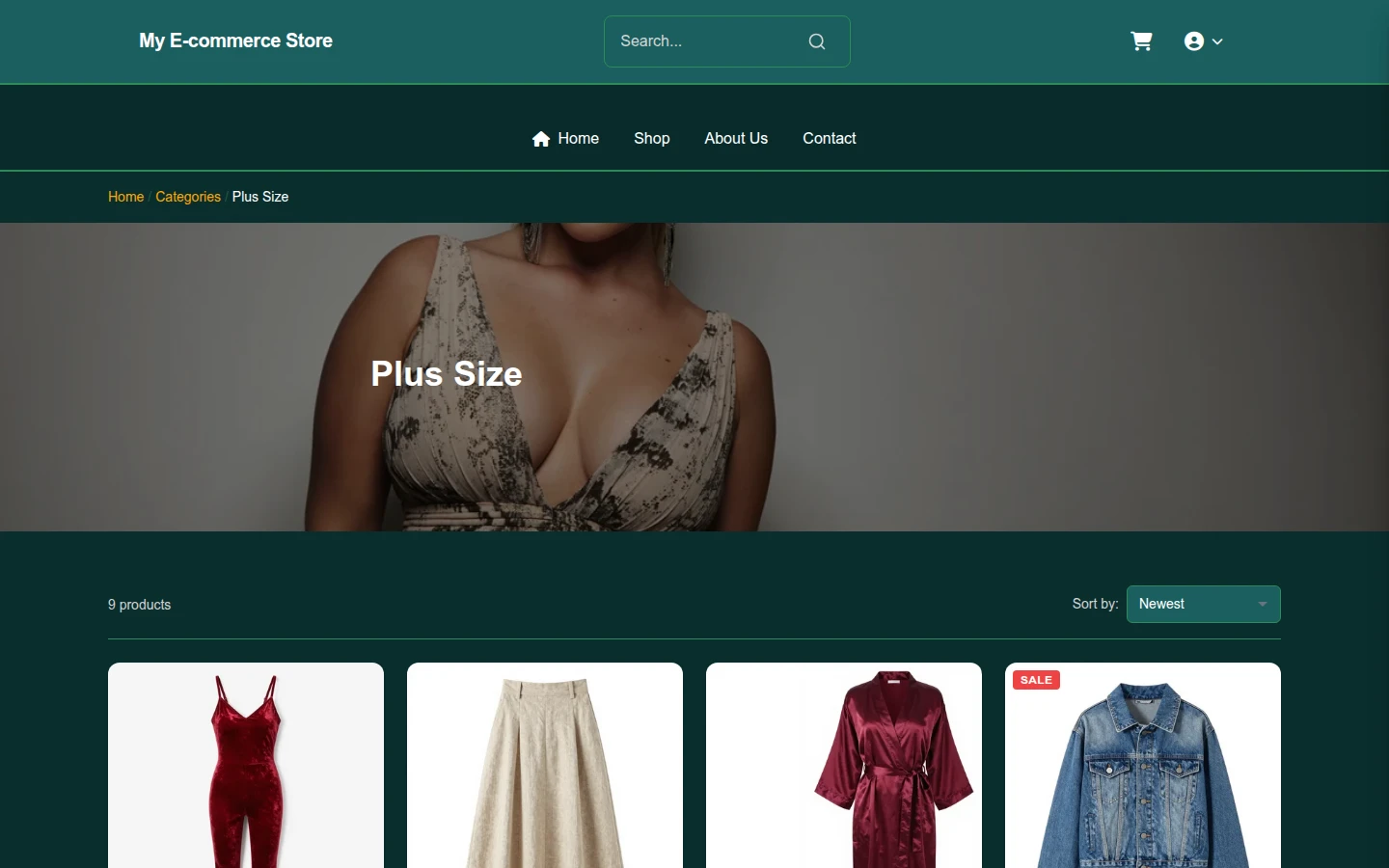
Task: Open the denim jacket product
Action: [1143, 766]
